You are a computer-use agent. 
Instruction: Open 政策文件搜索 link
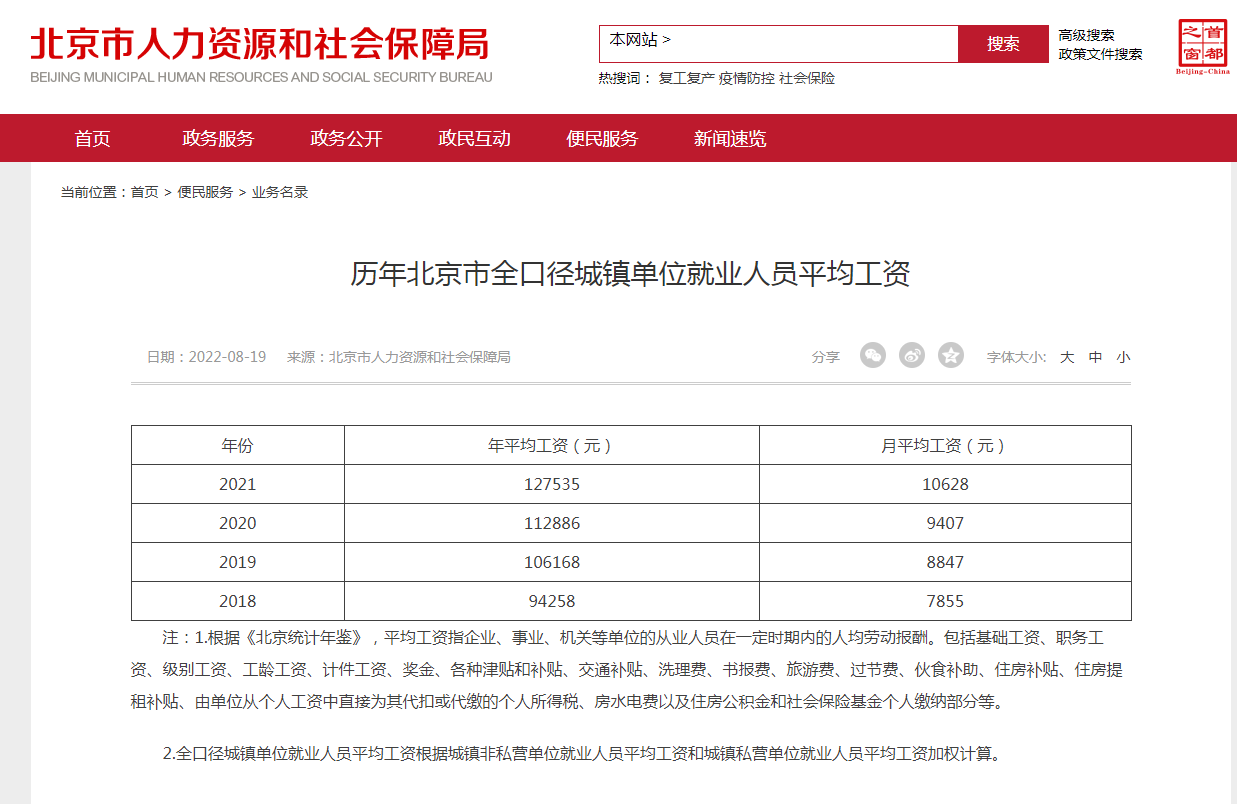pyautogui.click(x=1100, y=54)
